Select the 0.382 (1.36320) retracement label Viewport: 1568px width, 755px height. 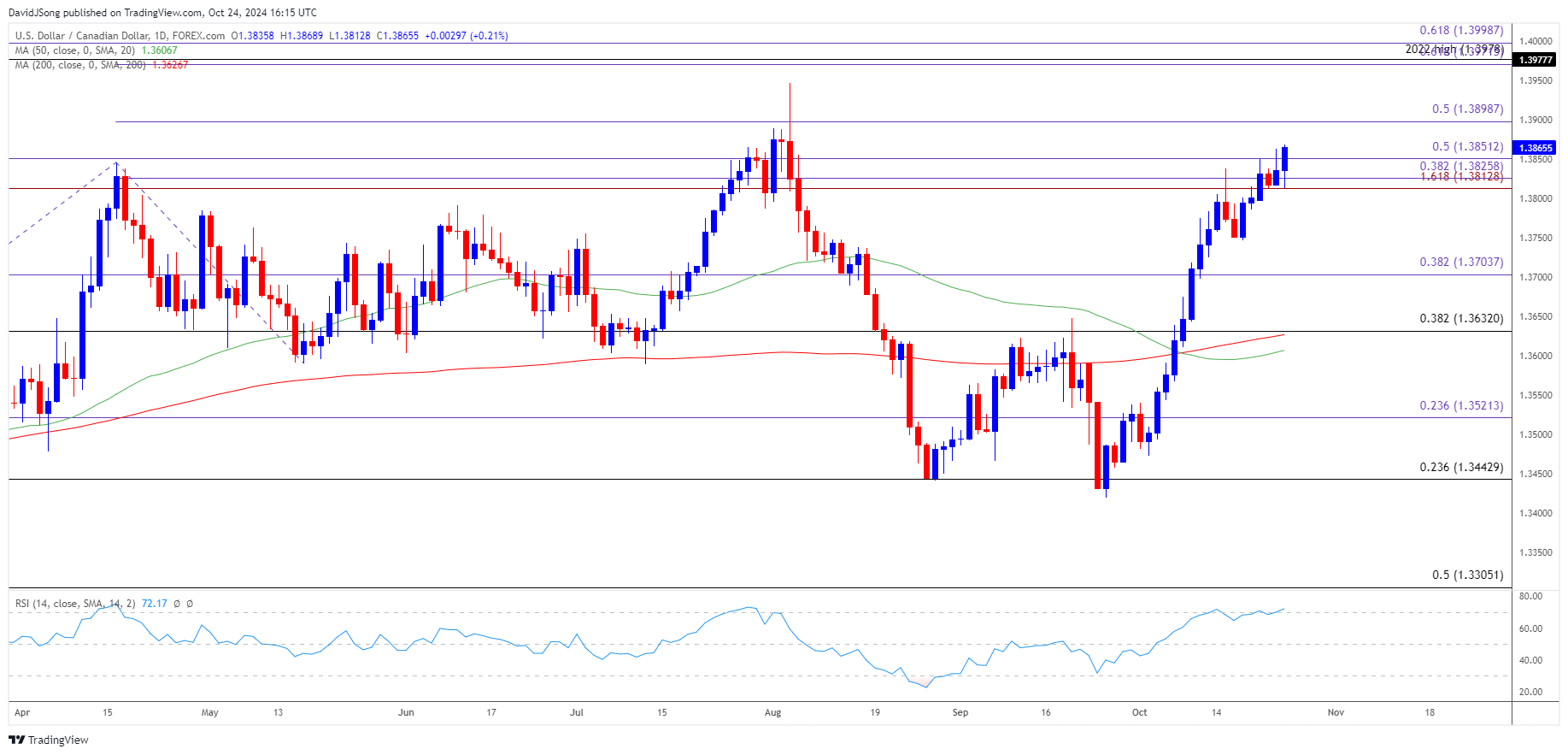coord(1461,319)
